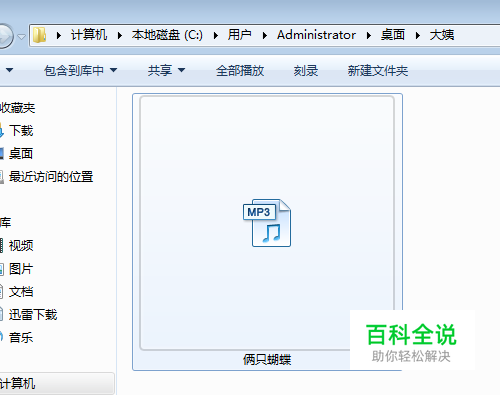Select 收藏夹 in navigation pane
The width and height of the screenshot is (500, 395).
pos(17,108)
